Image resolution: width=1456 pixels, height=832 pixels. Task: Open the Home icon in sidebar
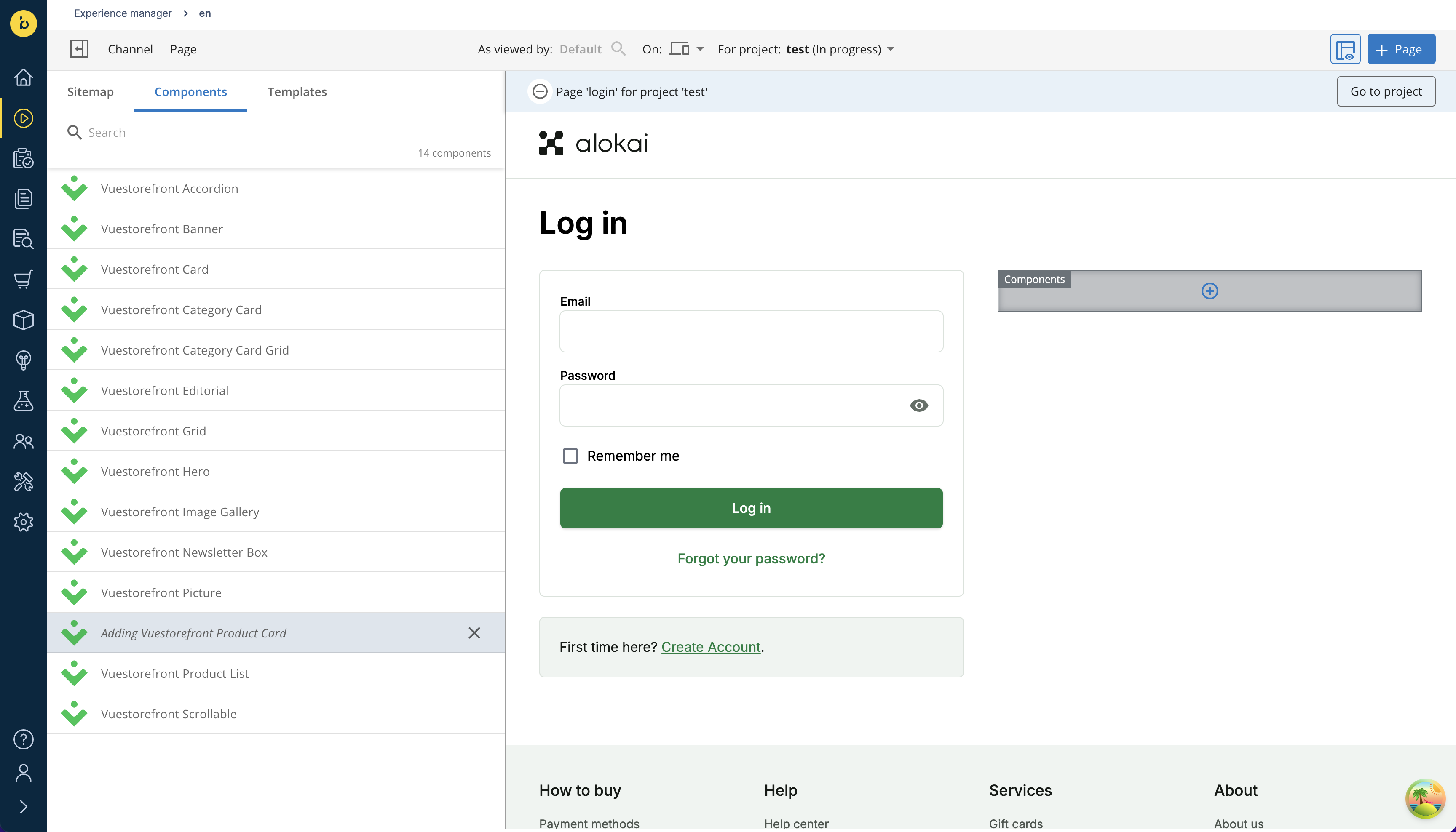[x=24, y=77]
